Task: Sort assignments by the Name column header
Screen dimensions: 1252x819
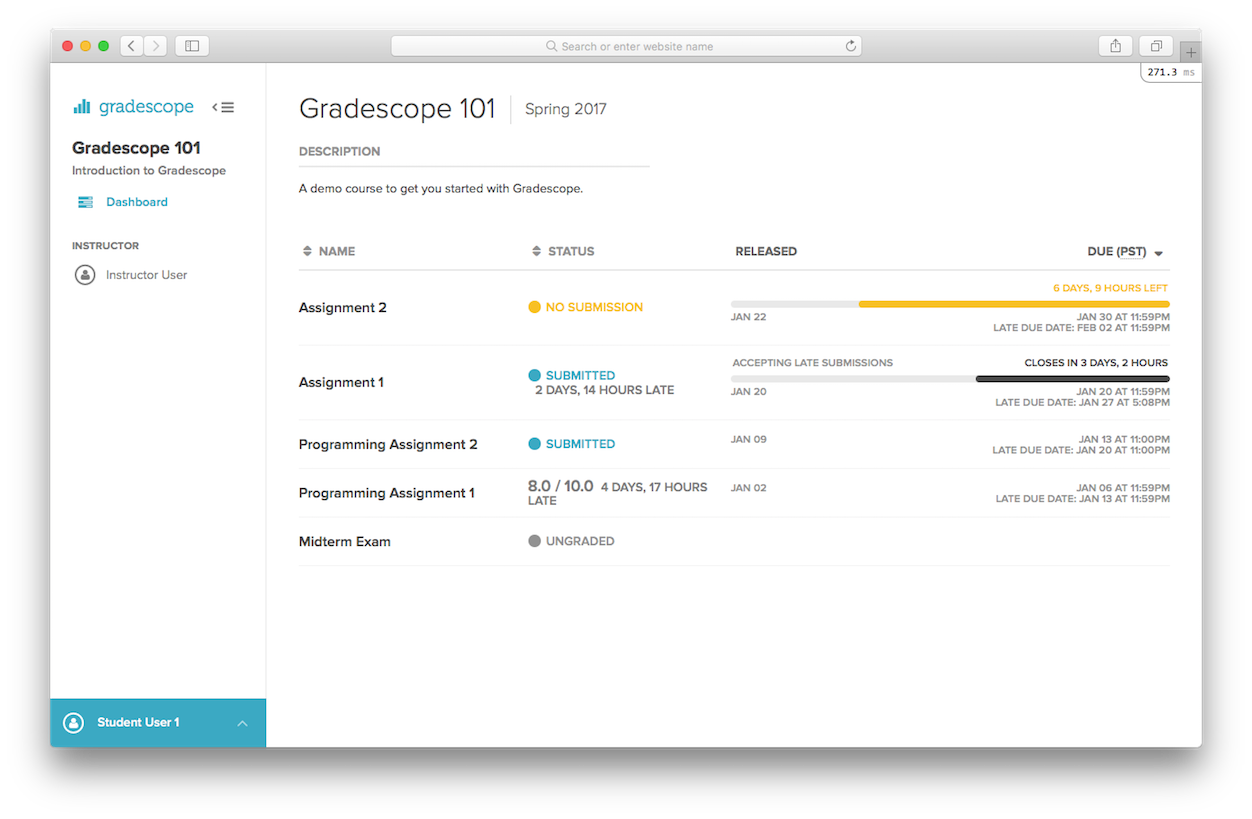Action: click(x=329, y=251)
